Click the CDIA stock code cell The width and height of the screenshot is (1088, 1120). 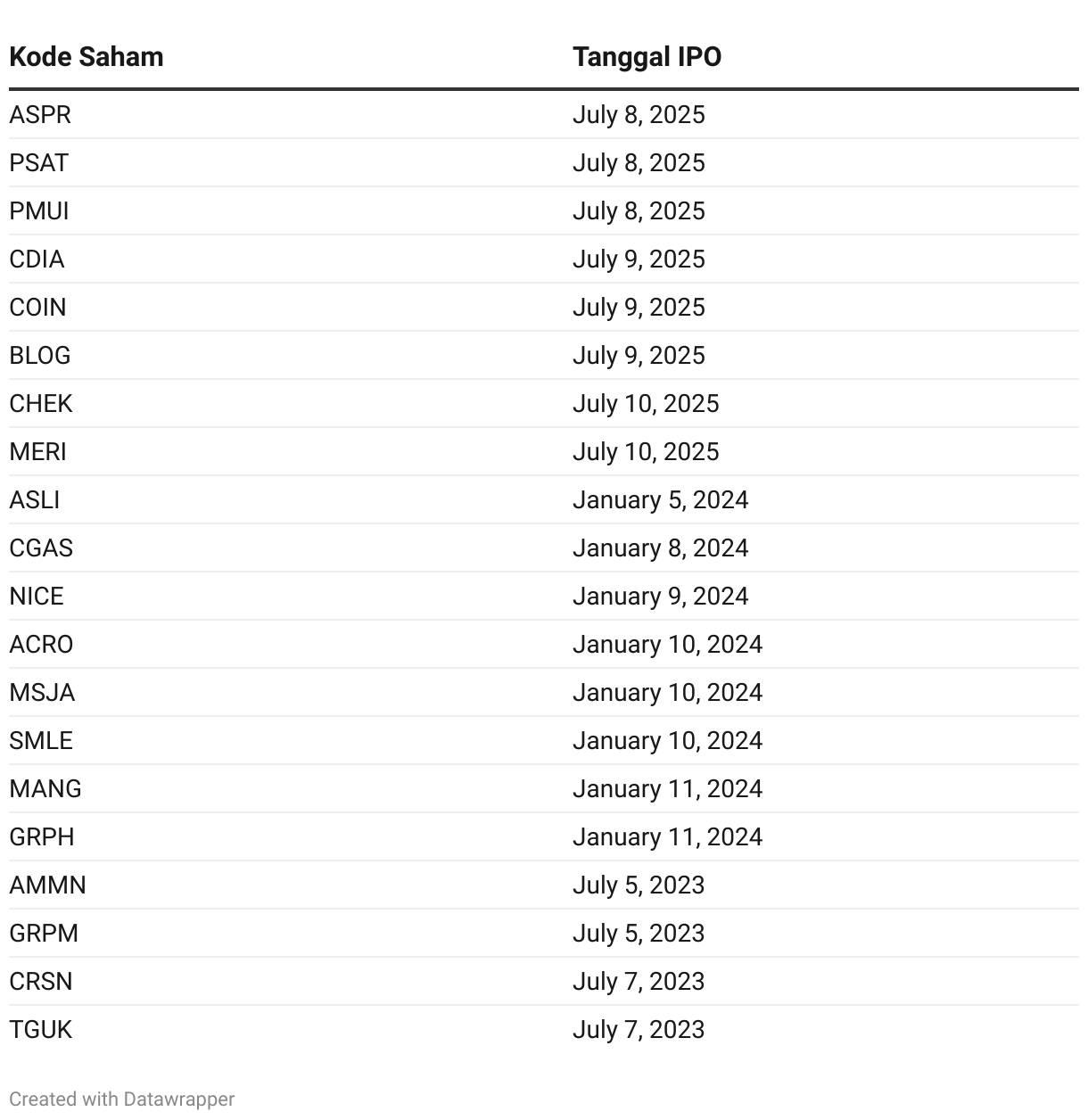tap(37, 259)
